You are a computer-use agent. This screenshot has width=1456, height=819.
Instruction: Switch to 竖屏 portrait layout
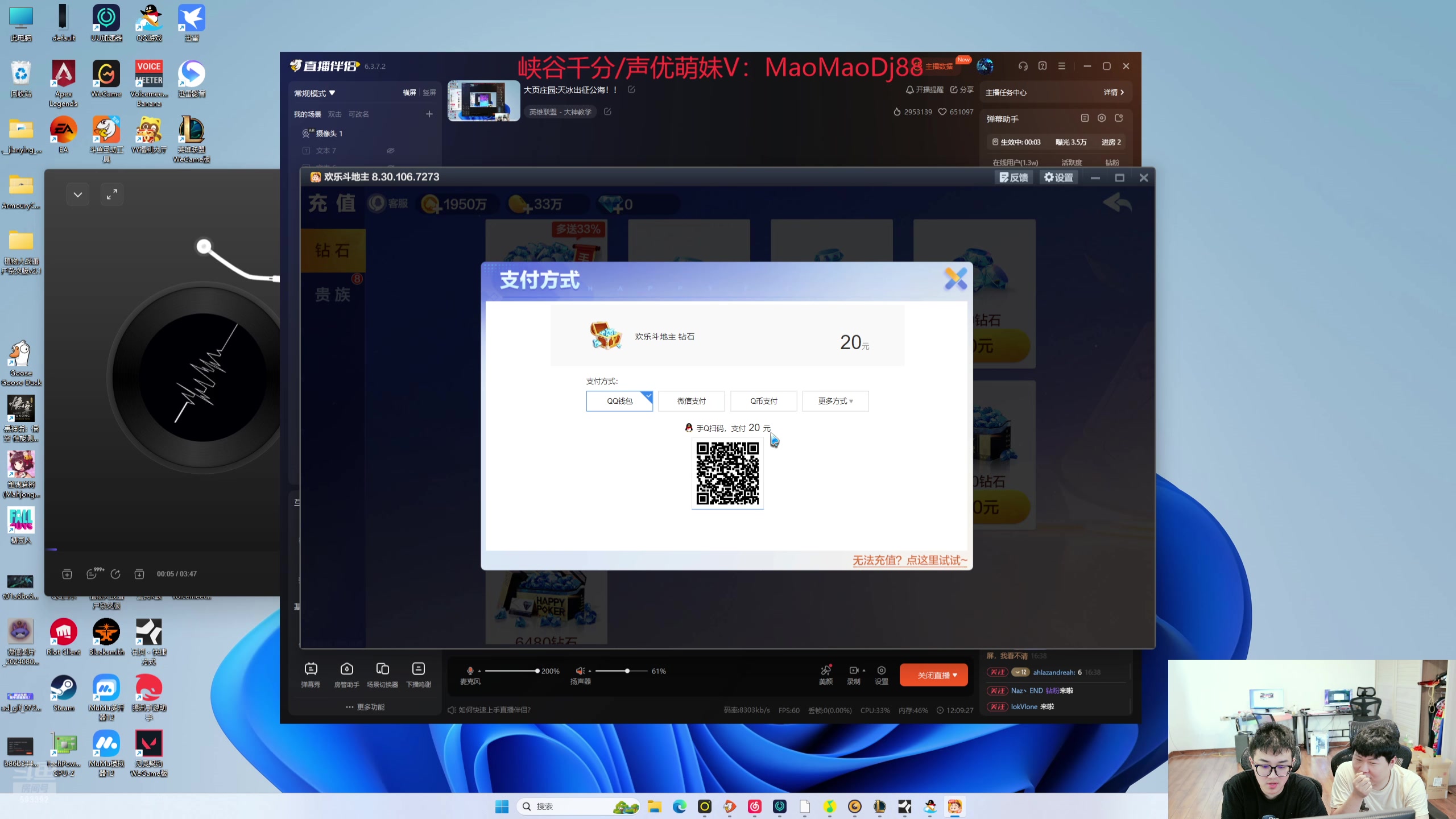429,93
